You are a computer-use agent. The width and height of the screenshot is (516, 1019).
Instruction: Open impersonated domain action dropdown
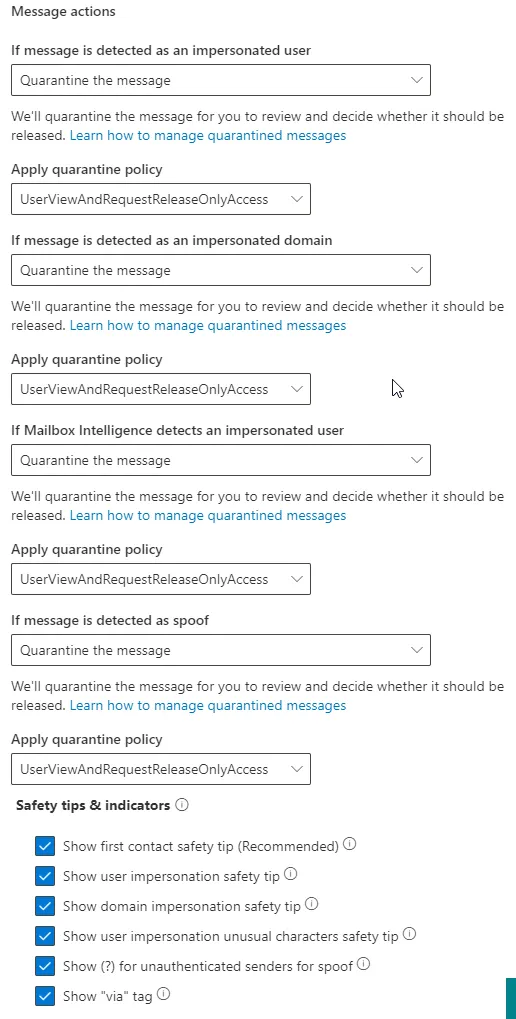click(x=221, y=270)
